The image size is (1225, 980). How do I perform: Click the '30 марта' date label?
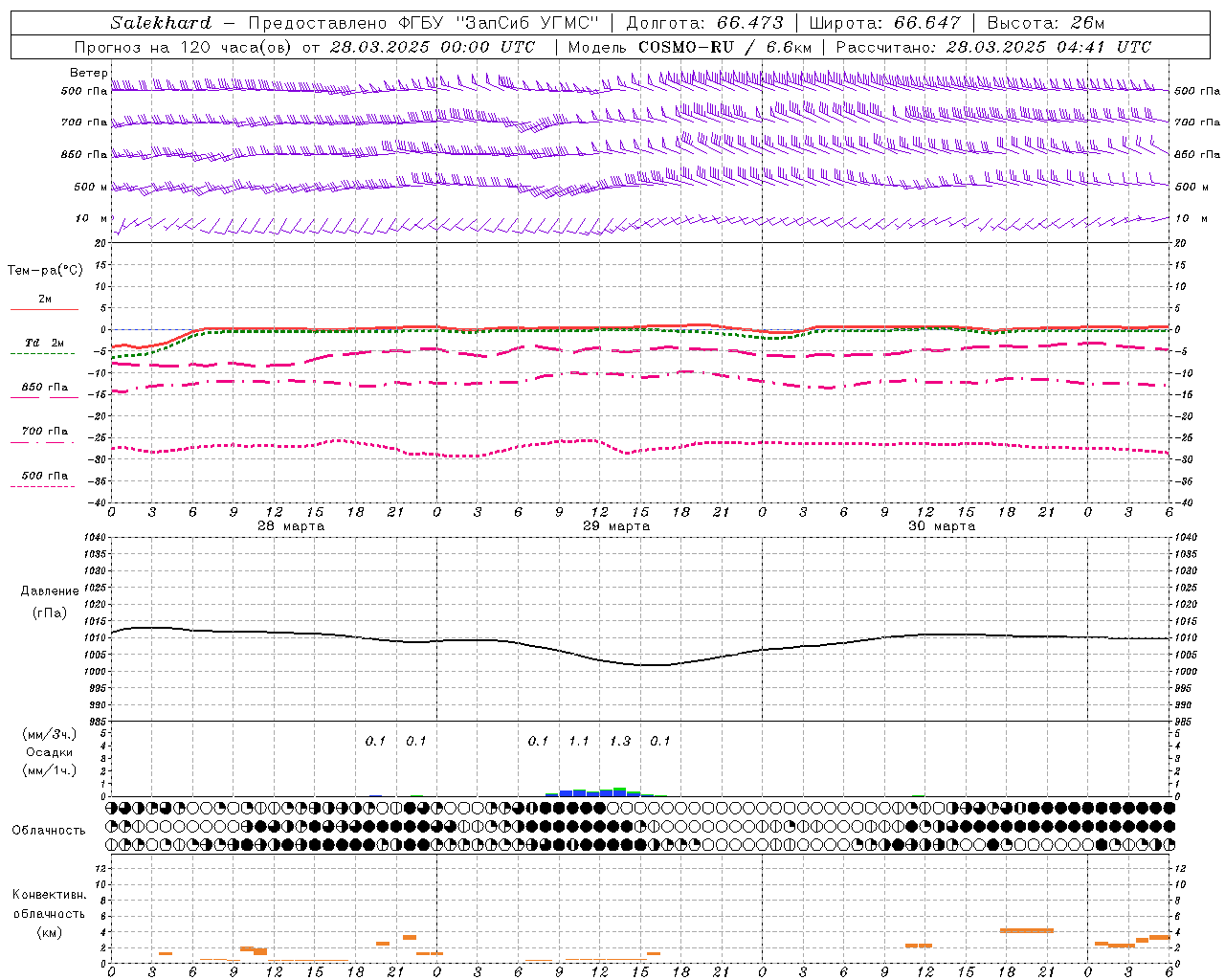[x=942, y=526]
